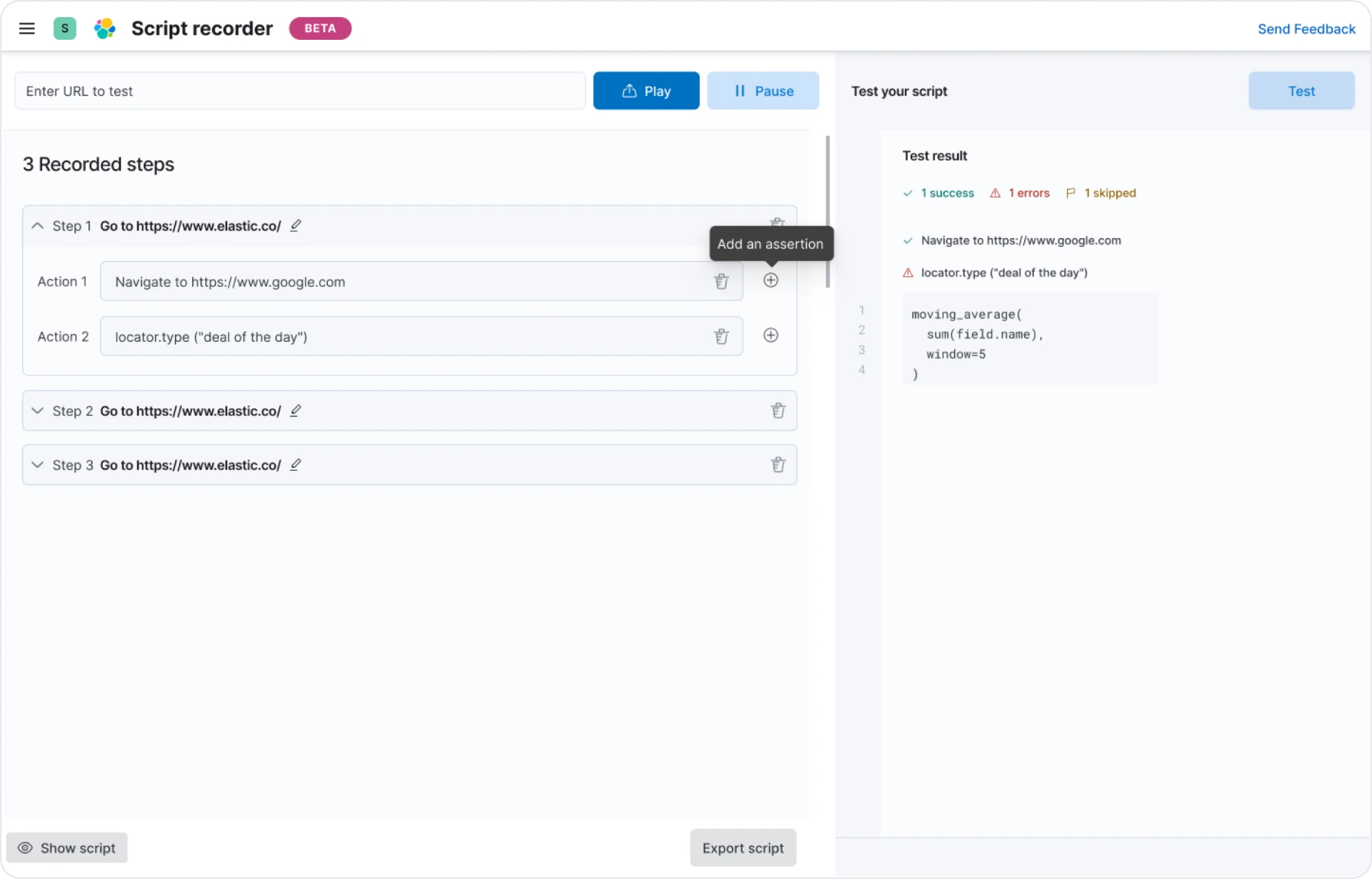Click the 3 Recorded steps heading

point(98,164)
